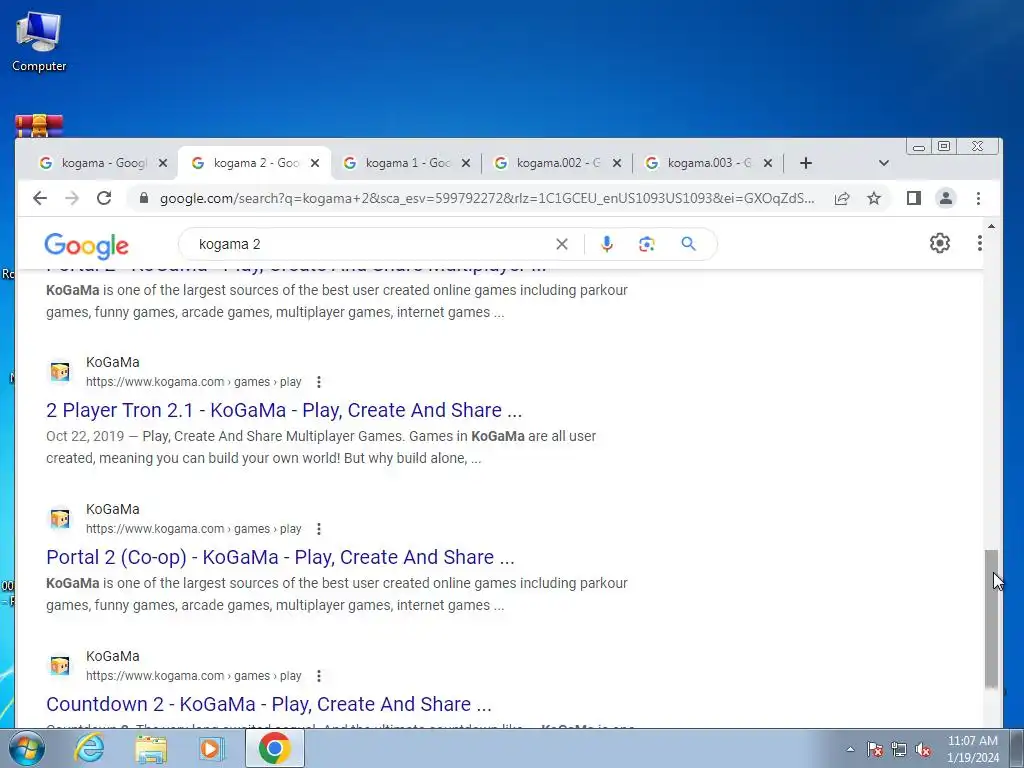Close the 'kogama.003' tab

tap(768, 163)
